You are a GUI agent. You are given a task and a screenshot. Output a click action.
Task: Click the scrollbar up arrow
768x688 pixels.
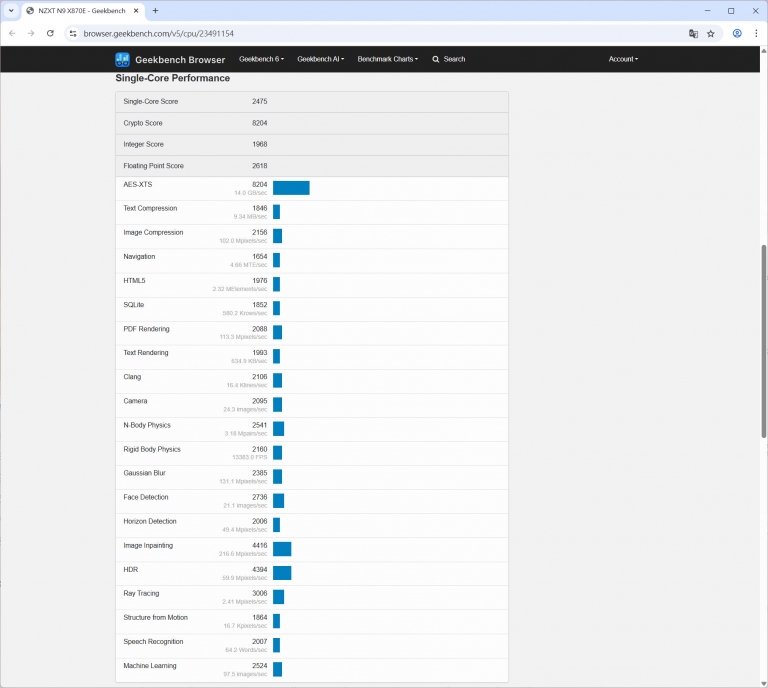[x=764, y=51]
